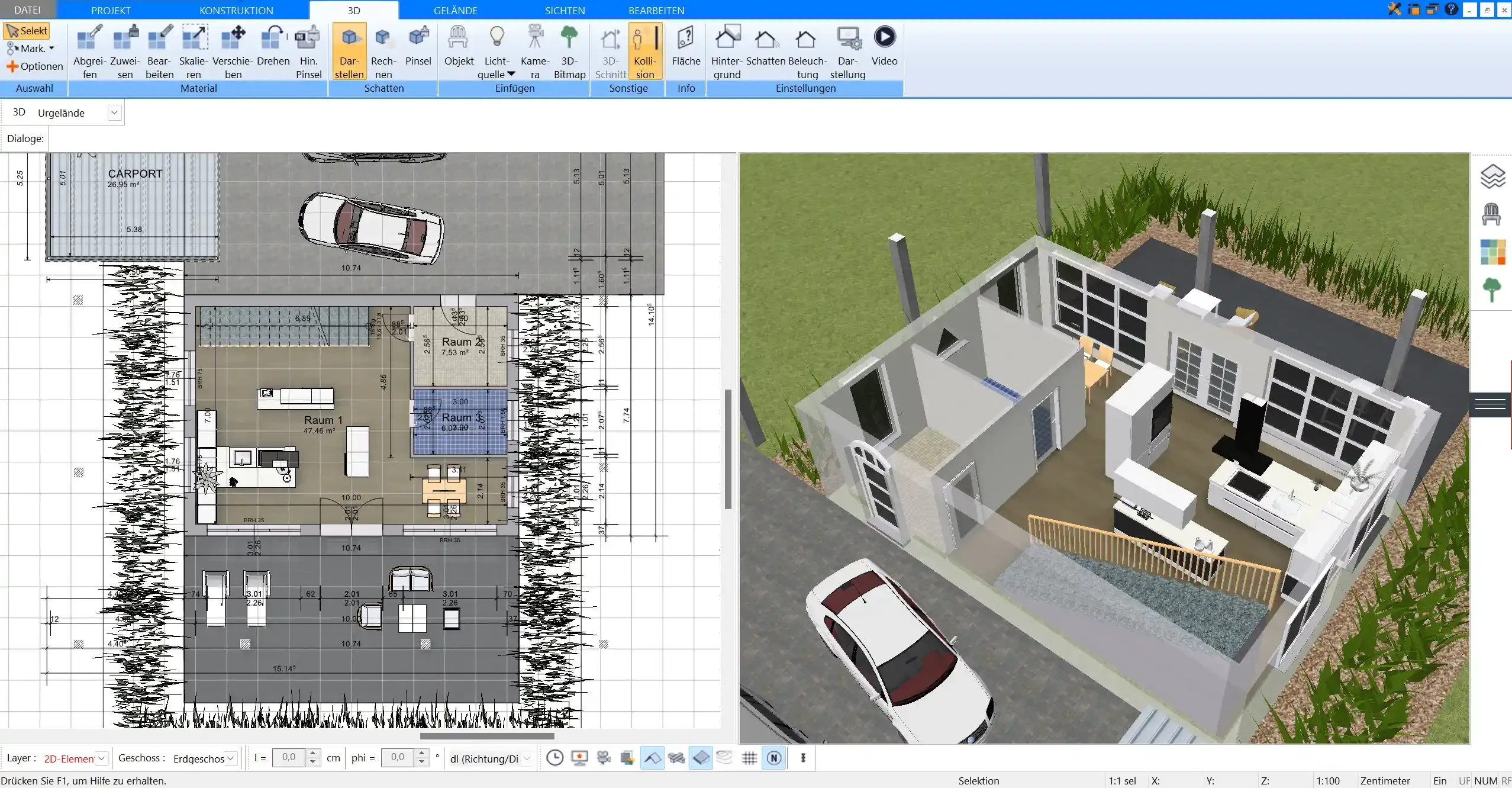Toggle the grid display in bottom toolbar
Image resolution: width=1512 pixels, height=788 pixels.
(x=749, y=758)
